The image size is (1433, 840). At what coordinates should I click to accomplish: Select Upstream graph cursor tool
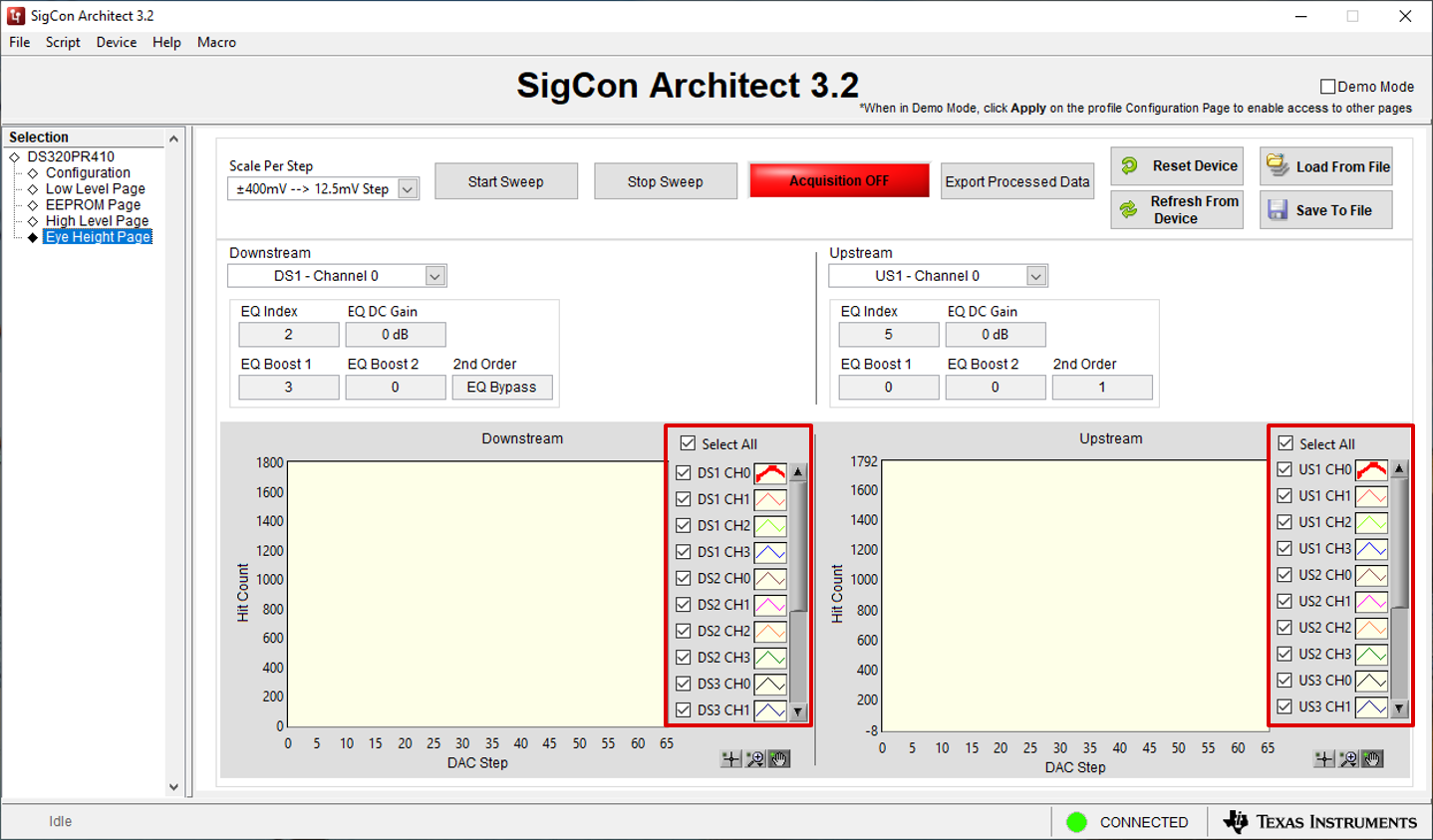point(1324,759)
